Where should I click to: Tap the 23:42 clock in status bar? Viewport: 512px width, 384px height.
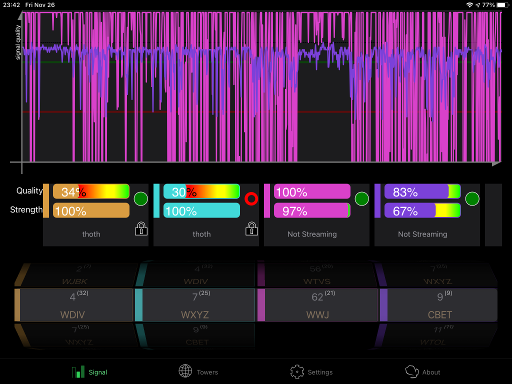point(12,5)
